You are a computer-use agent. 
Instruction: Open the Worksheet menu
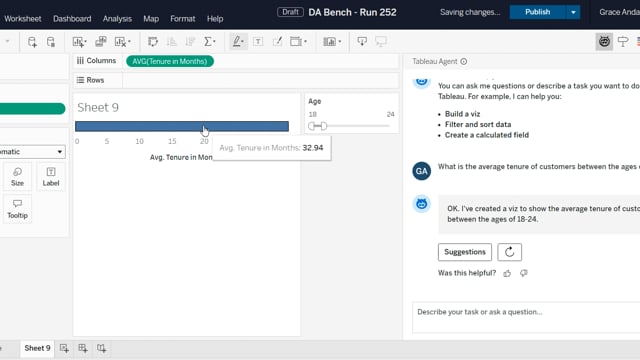(x=23, y=19)
